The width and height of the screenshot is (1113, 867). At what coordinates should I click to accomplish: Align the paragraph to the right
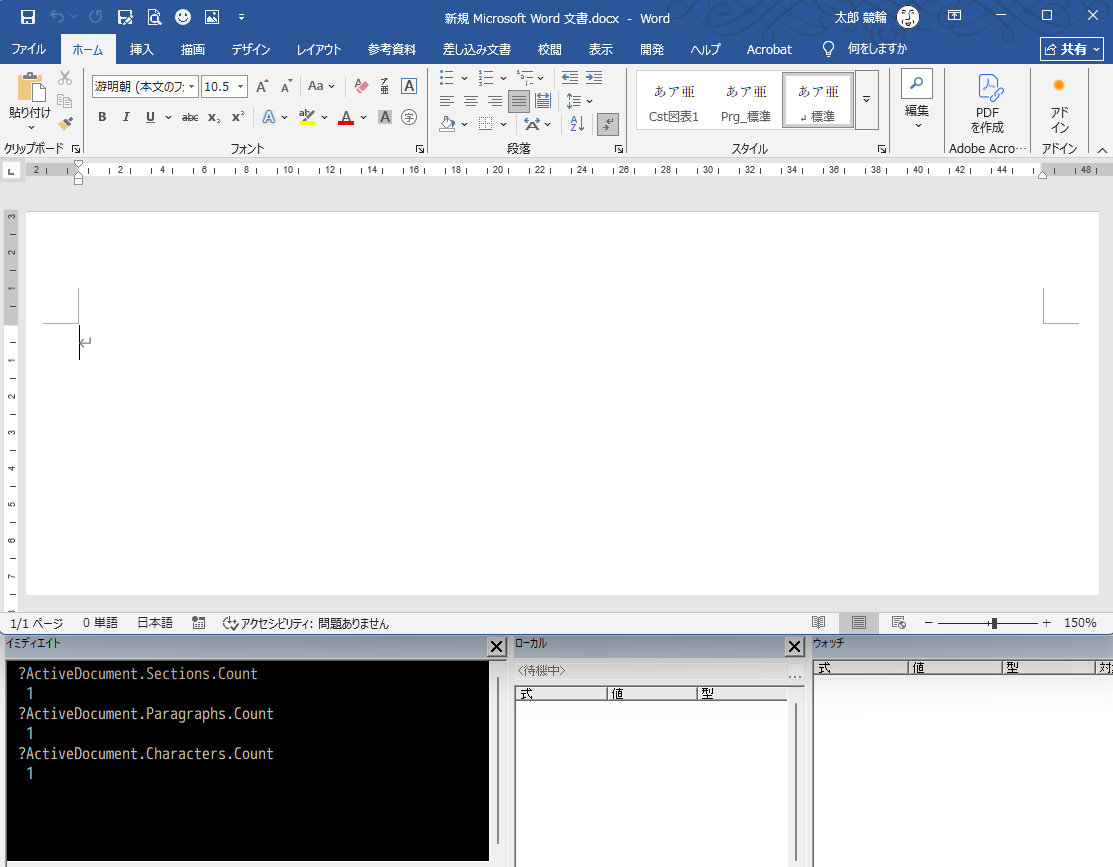click(x=495, y=101)
